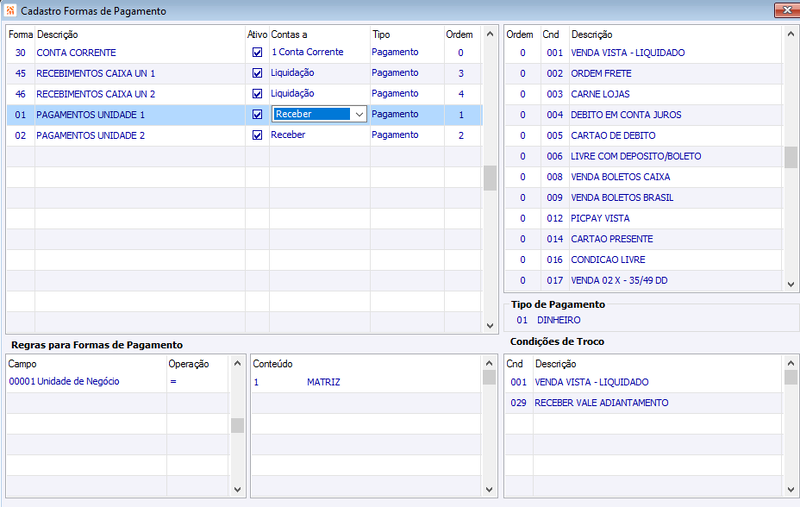Toggle Ativo checkbox for PAGAMENTOS UNIDADE 1

tap(257, 115)
